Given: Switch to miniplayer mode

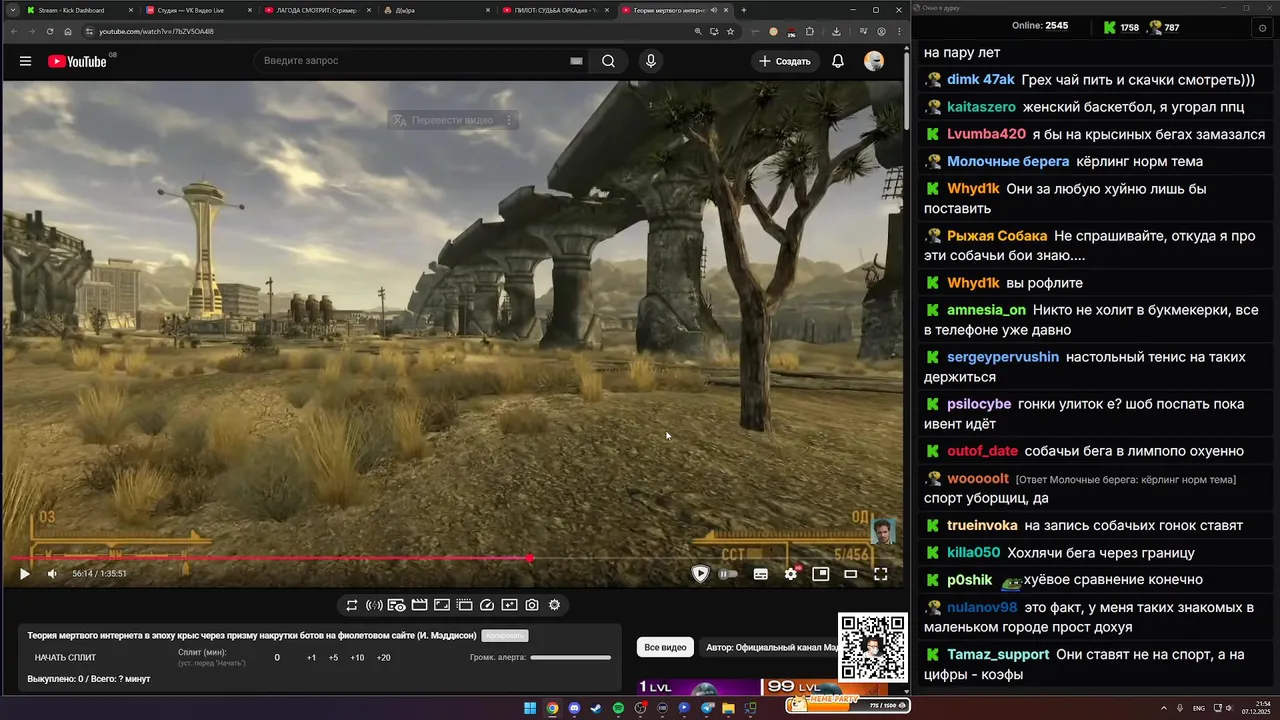Looking at the screenshot, I should tap(821, 574).
